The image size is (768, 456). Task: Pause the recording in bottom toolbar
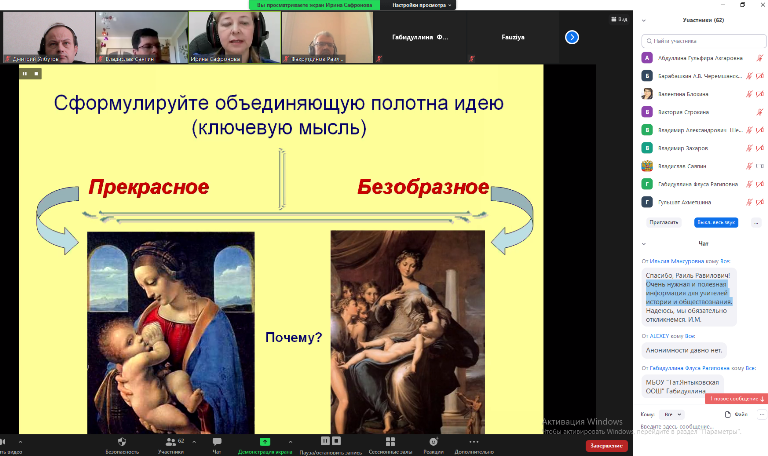click(325, 441)
